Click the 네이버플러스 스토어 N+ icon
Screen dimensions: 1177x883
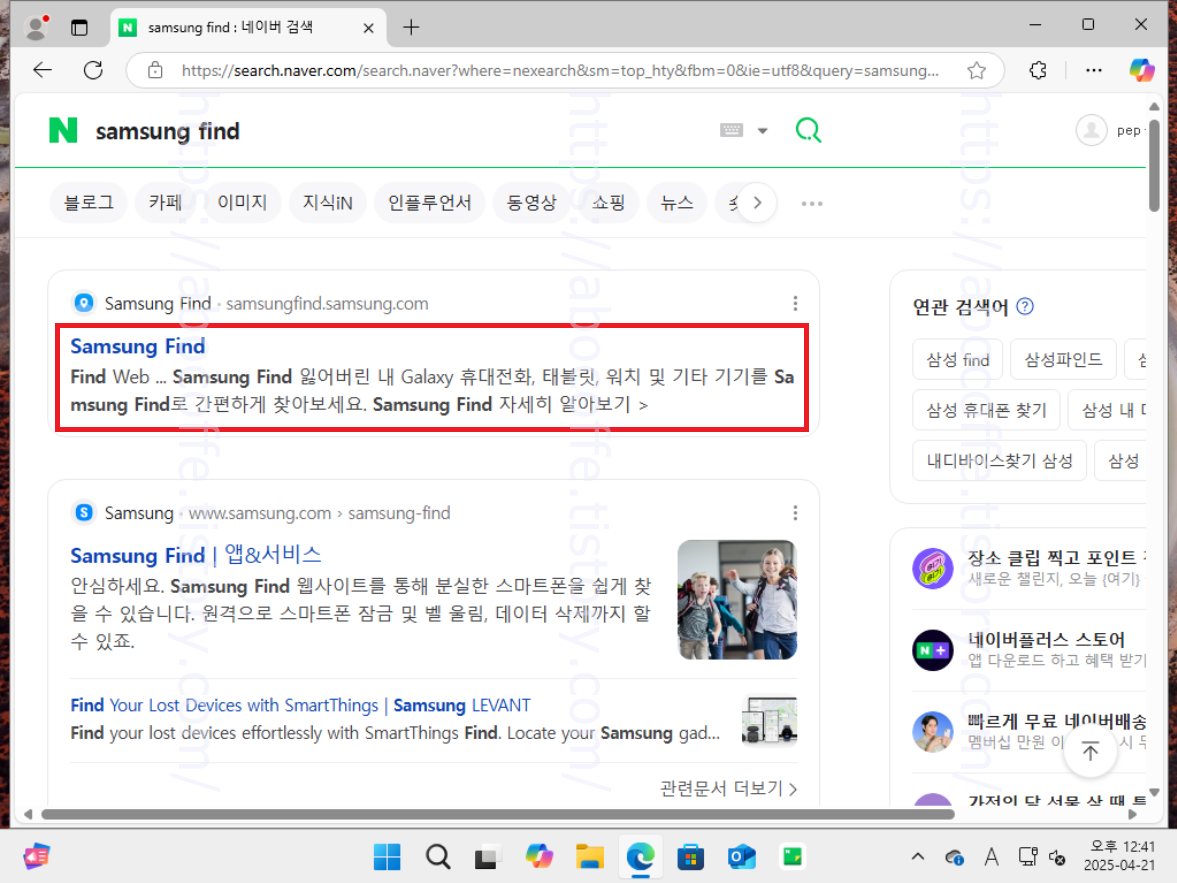coord(932,650)
